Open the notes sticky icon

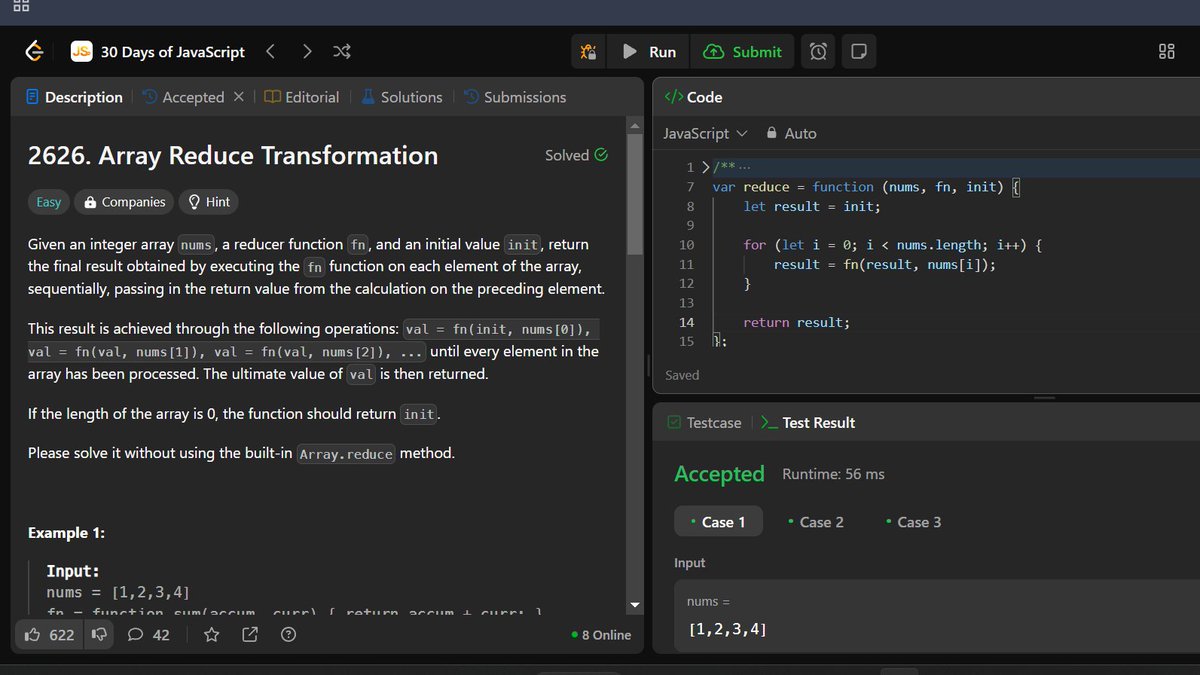(x=857, y=52)
